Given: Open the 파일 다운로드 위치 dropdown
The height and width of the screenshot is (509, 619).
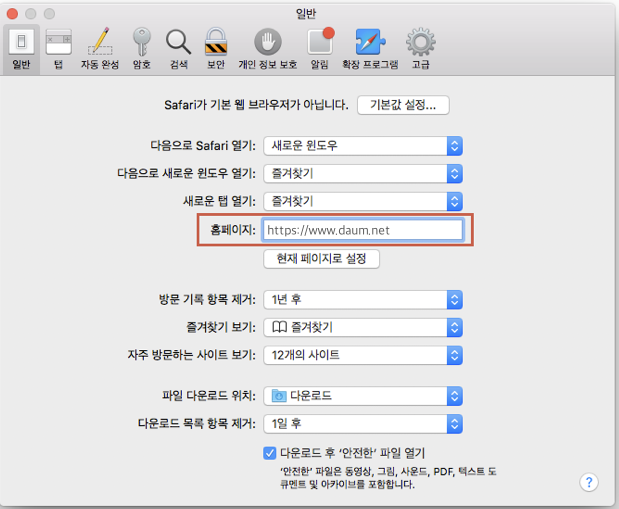Looking at the screenshot, I should tap(363, 396).
